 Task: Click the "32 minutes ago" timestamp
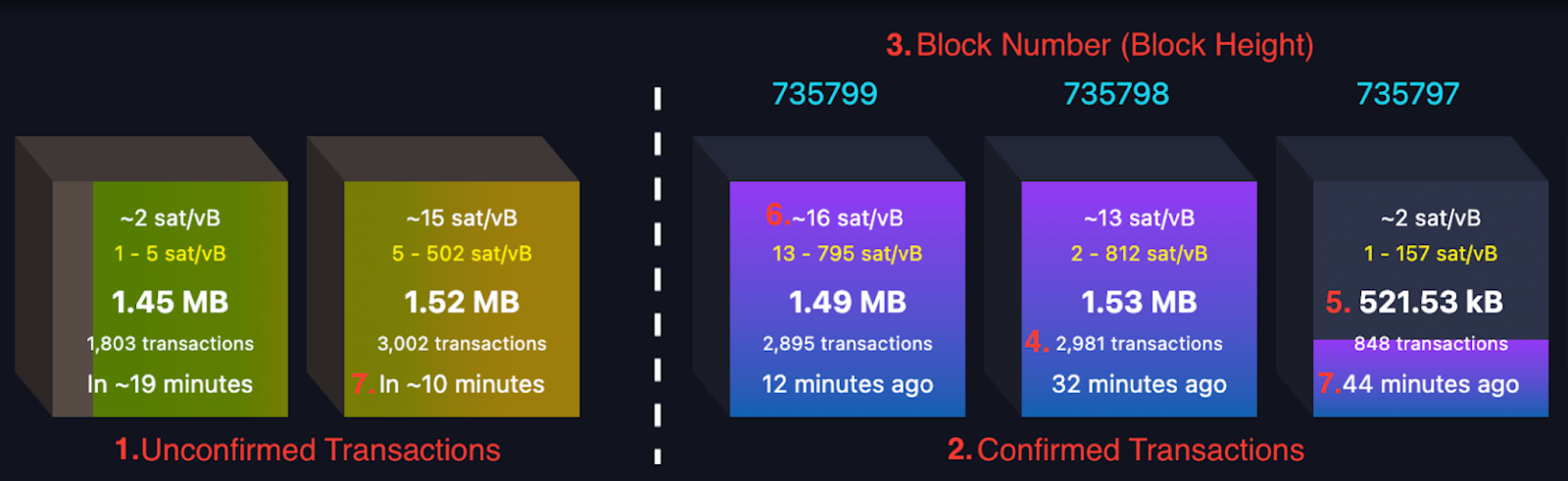pos(1139,384)
